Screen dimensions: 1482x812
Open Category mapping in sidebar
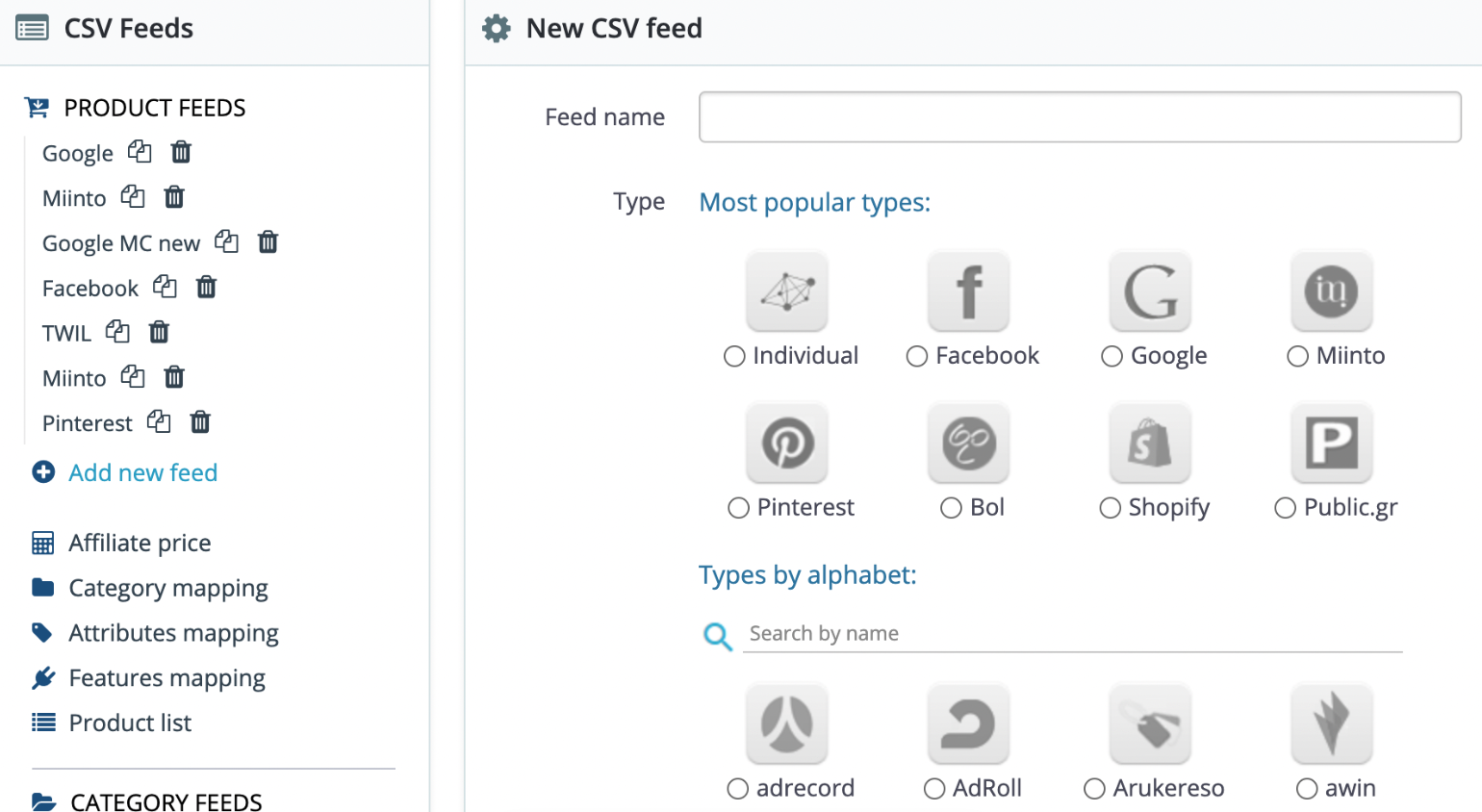click(167, 588)
